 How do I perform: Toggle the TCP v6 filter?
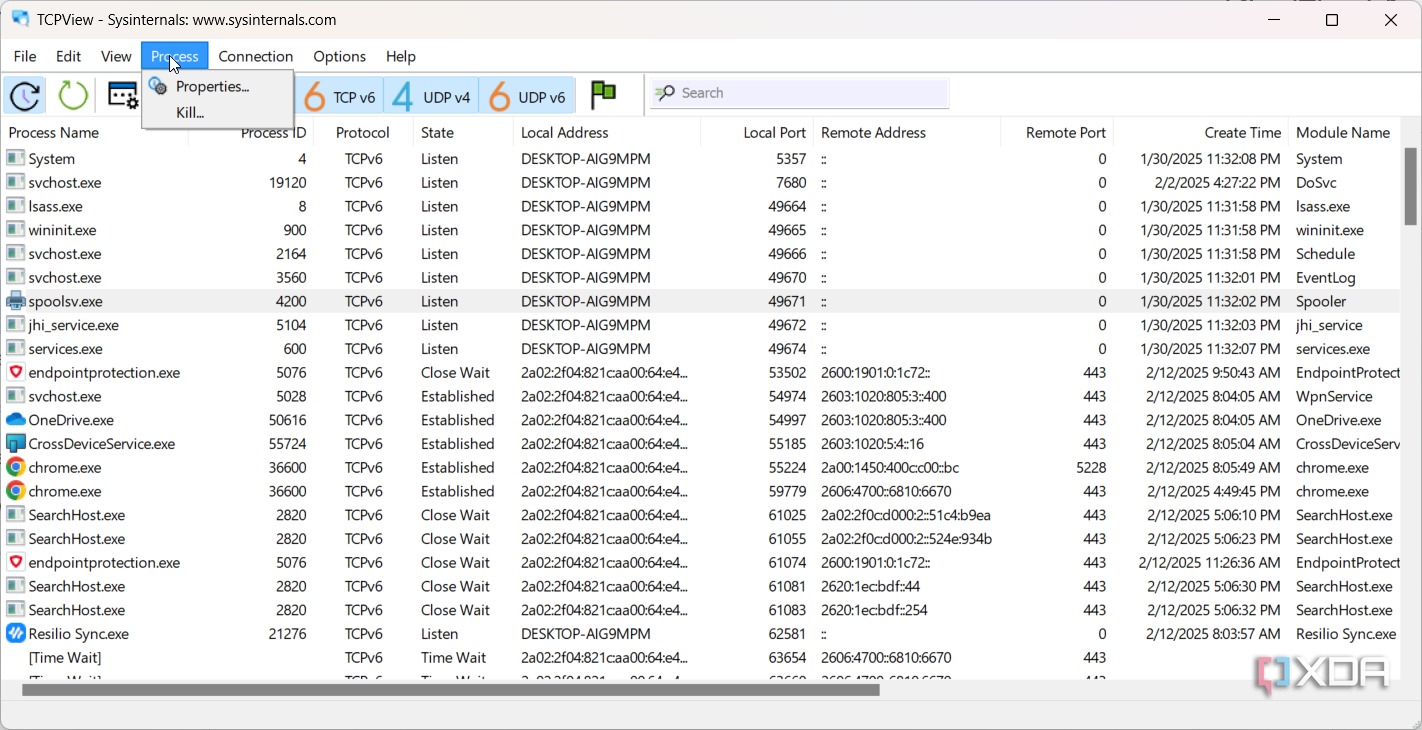pyautogui.click(x=339, y=96)
